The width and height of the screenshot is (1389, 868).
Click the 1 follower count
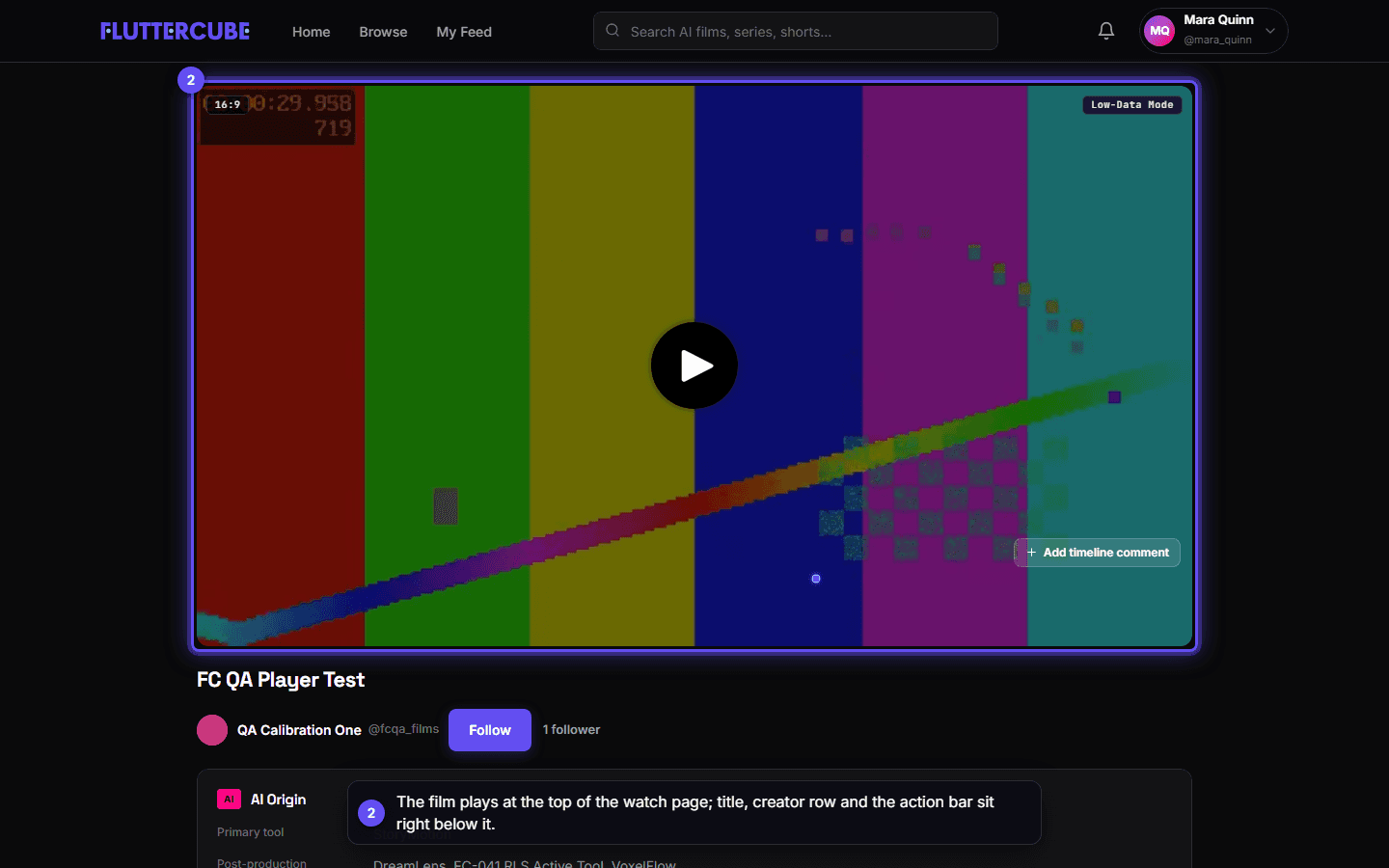[571, 730]
